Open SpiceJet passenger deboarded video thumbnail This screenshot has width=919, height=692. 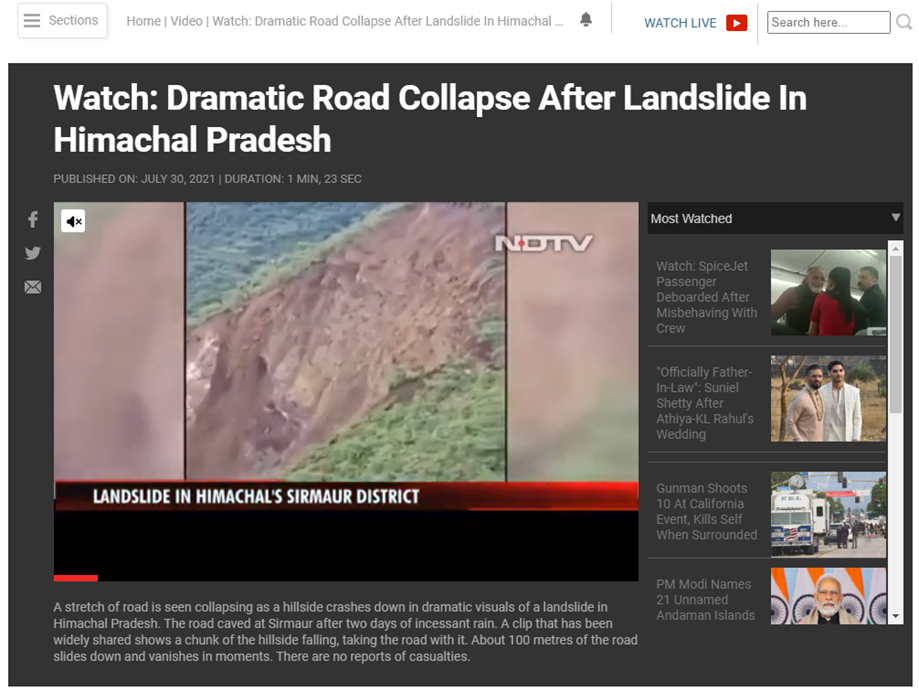tap(828, 292)
